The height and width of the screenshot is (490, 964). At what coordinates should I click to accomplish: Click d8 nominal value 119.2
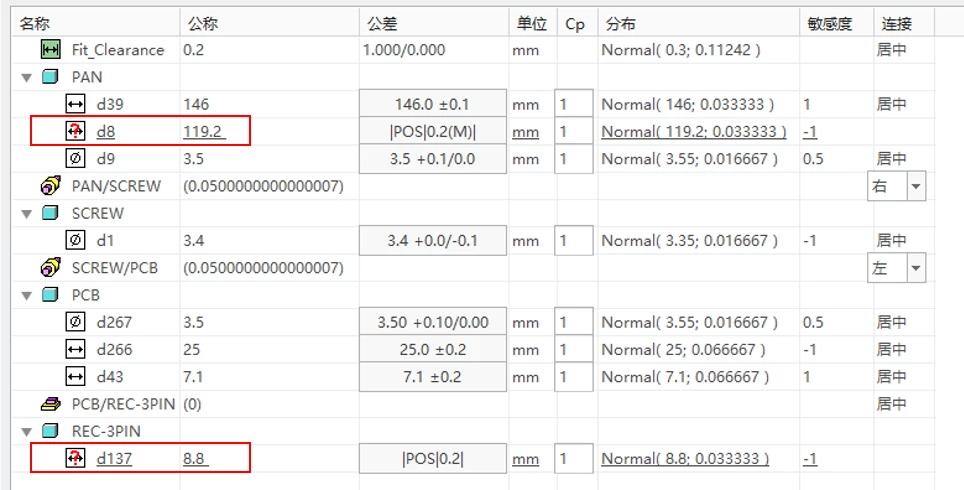[205, 132]
